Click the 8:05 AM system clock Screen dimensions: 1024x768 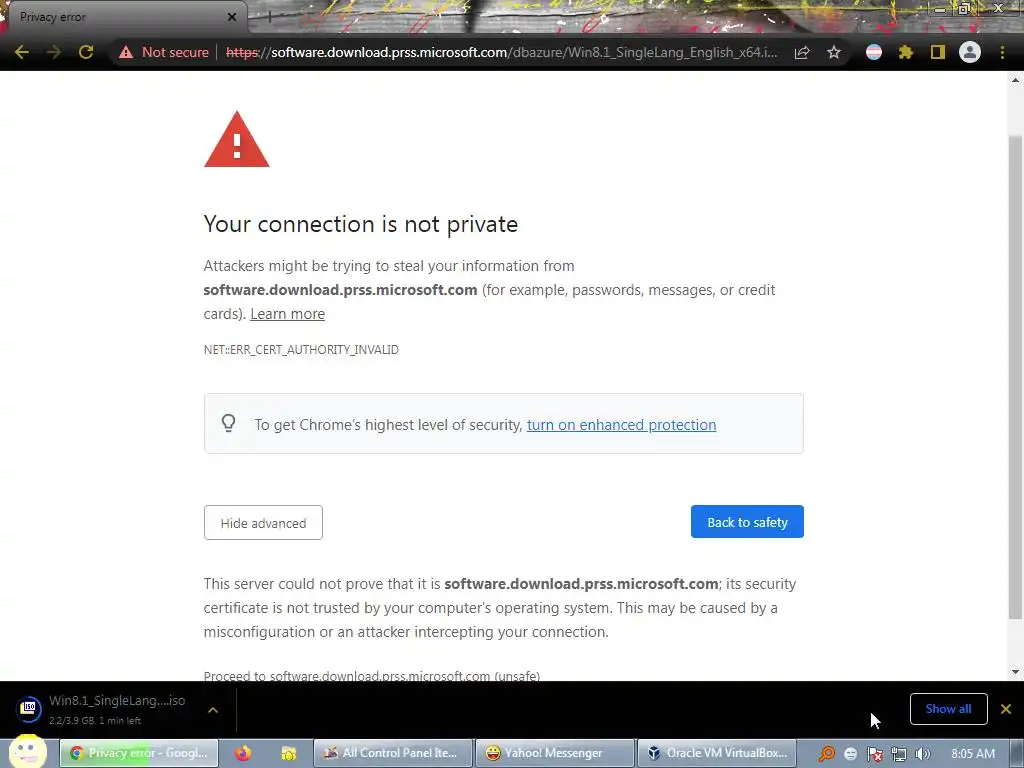click(x=973, y=754)
